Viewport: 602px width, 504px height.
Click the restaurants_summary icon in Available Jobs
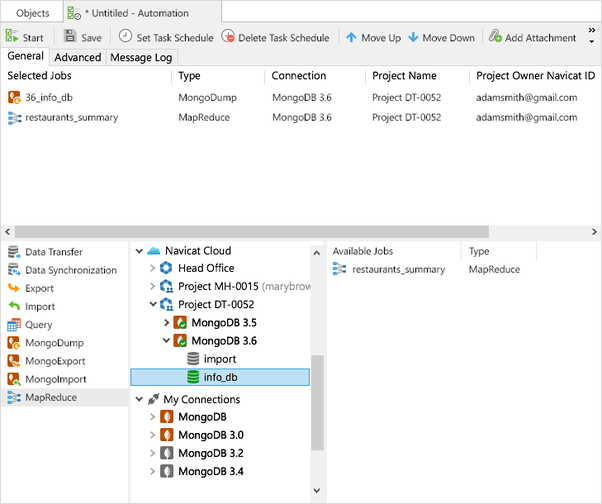click(x=339, y=269)
